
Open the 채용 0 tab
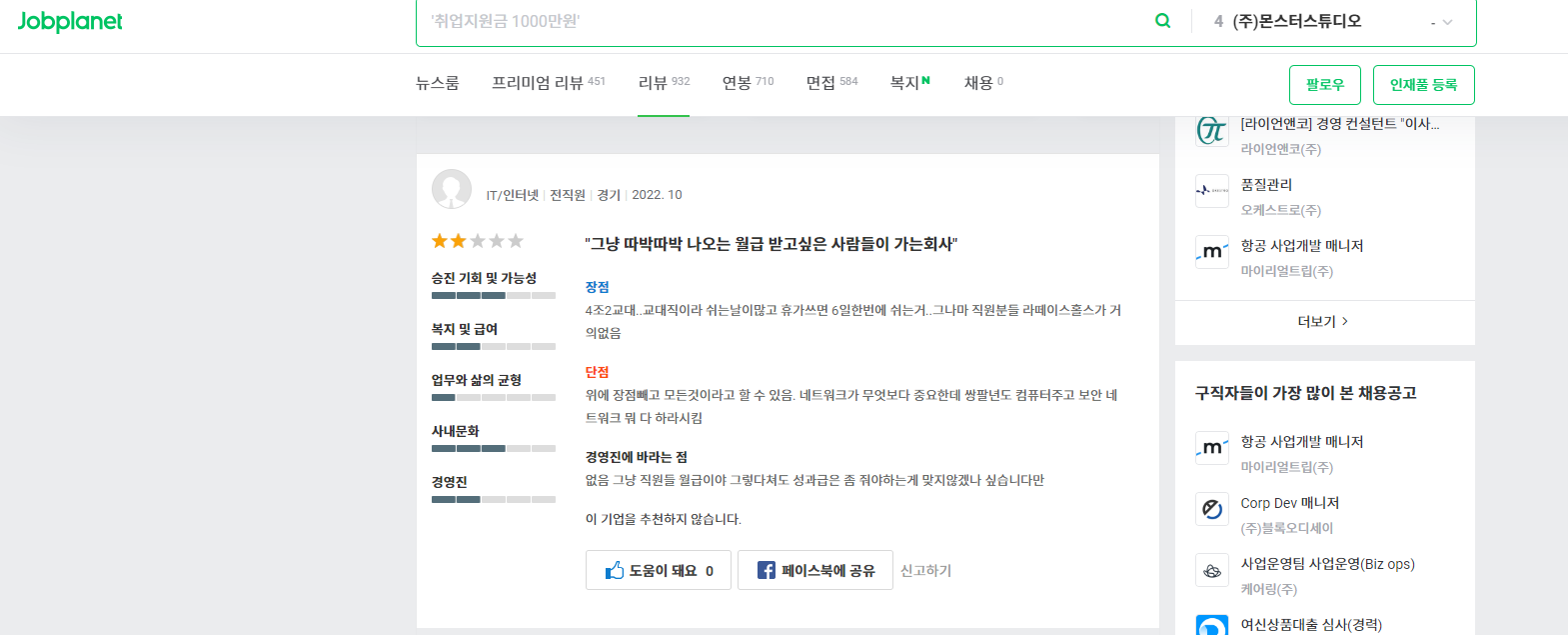point(983,83)
